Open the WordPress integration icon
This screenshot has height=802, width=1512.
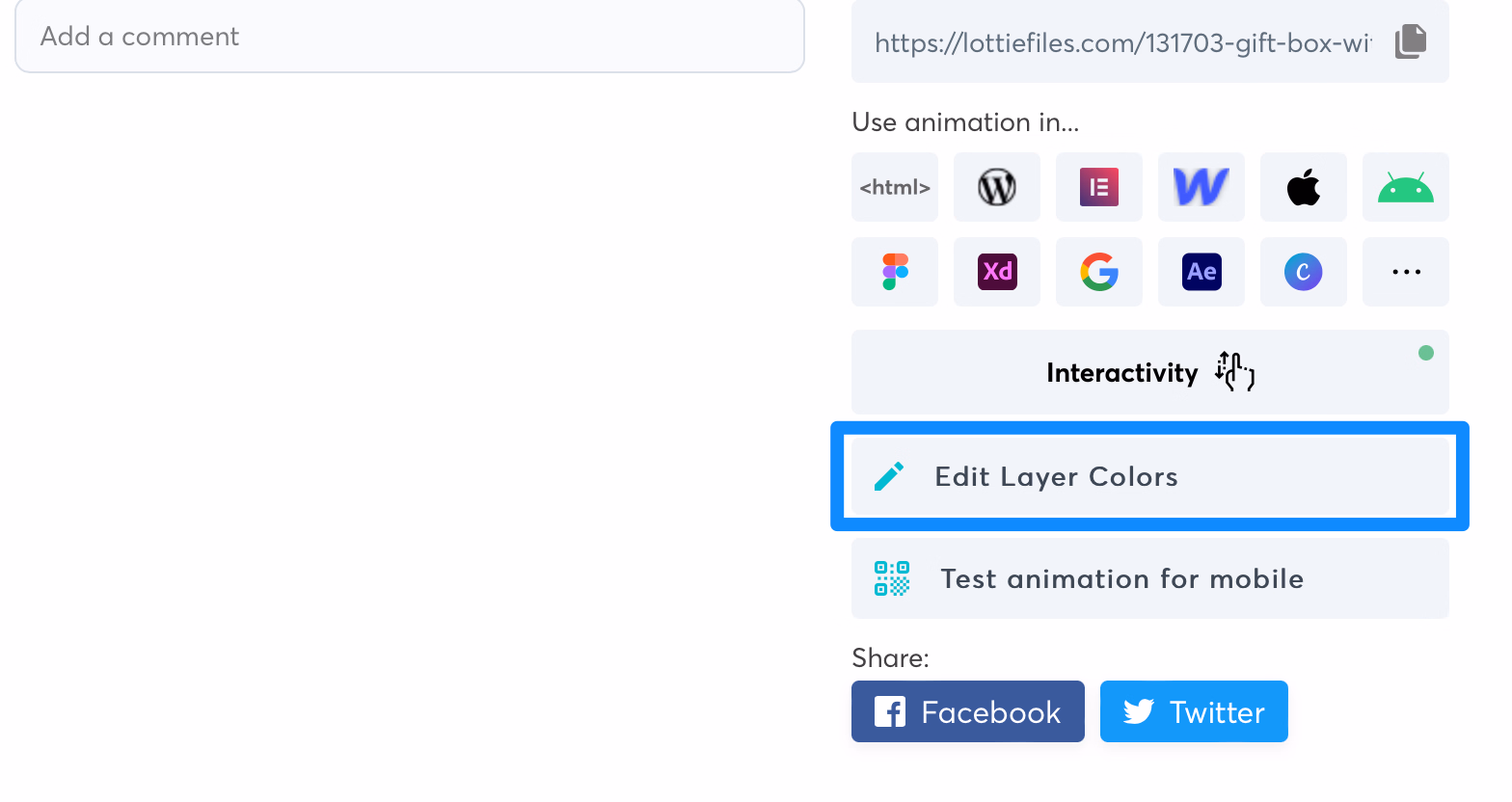(x=996, y=187)
